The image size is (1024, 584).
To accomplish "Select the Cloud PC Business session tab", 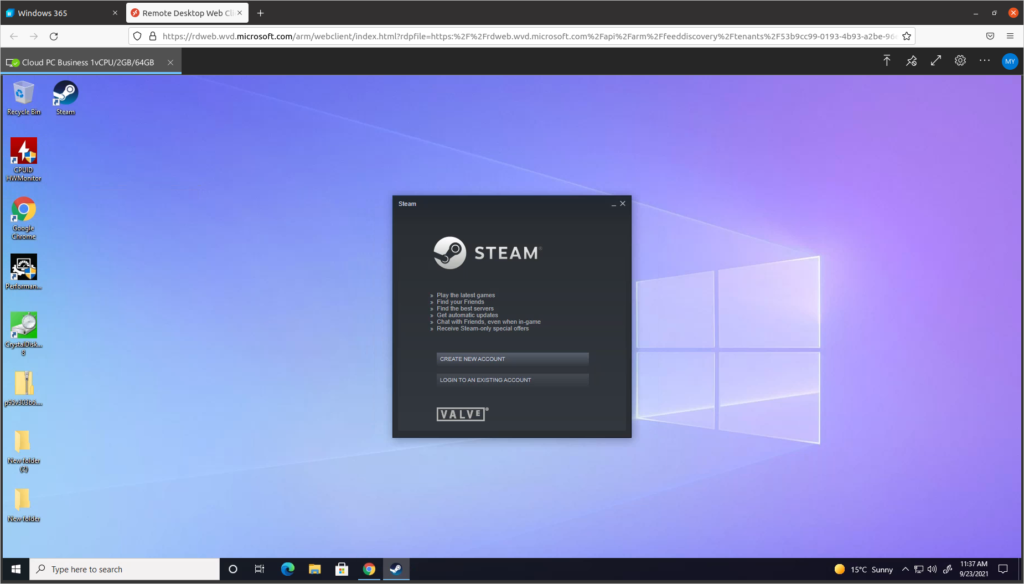I will (91, 62).
